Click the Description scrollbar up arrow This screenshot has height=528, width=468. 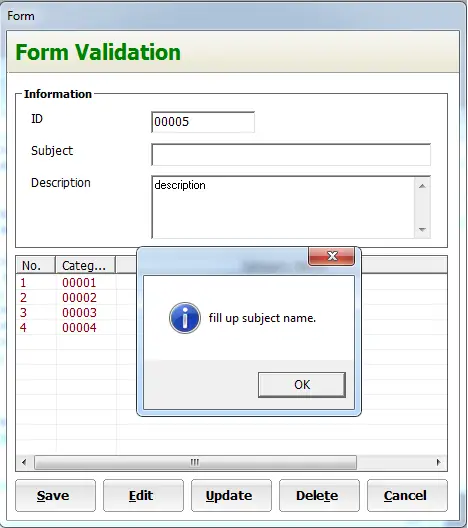click(423, 186)
